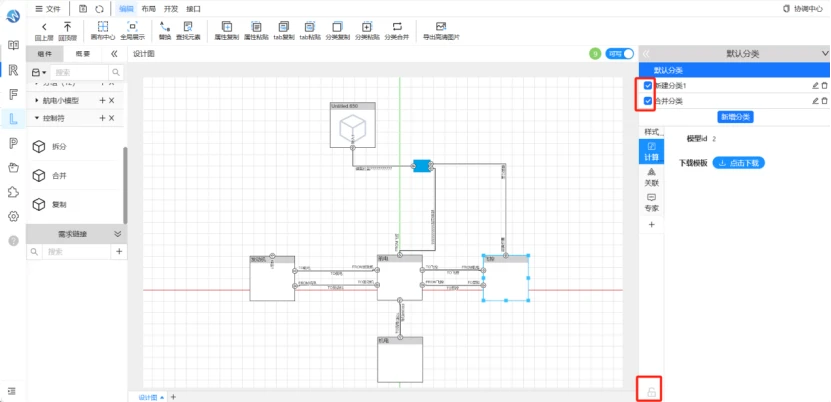
Task: Add a new design sheet tab
Action: pyautogui.click(x=173, y=397)
